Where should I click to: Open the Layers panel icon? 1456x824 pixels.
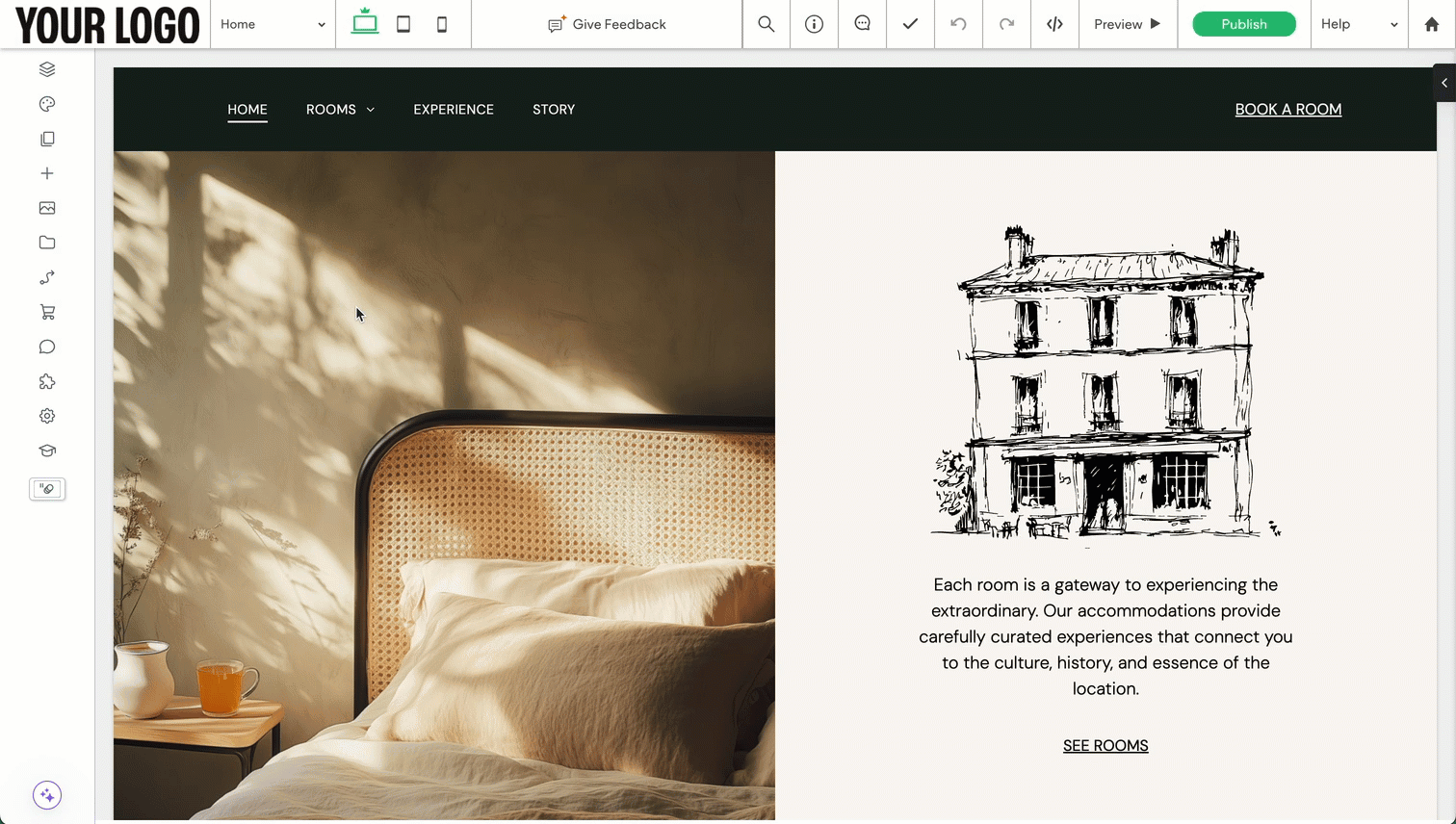pyautogui.click(x=47, y=69)
